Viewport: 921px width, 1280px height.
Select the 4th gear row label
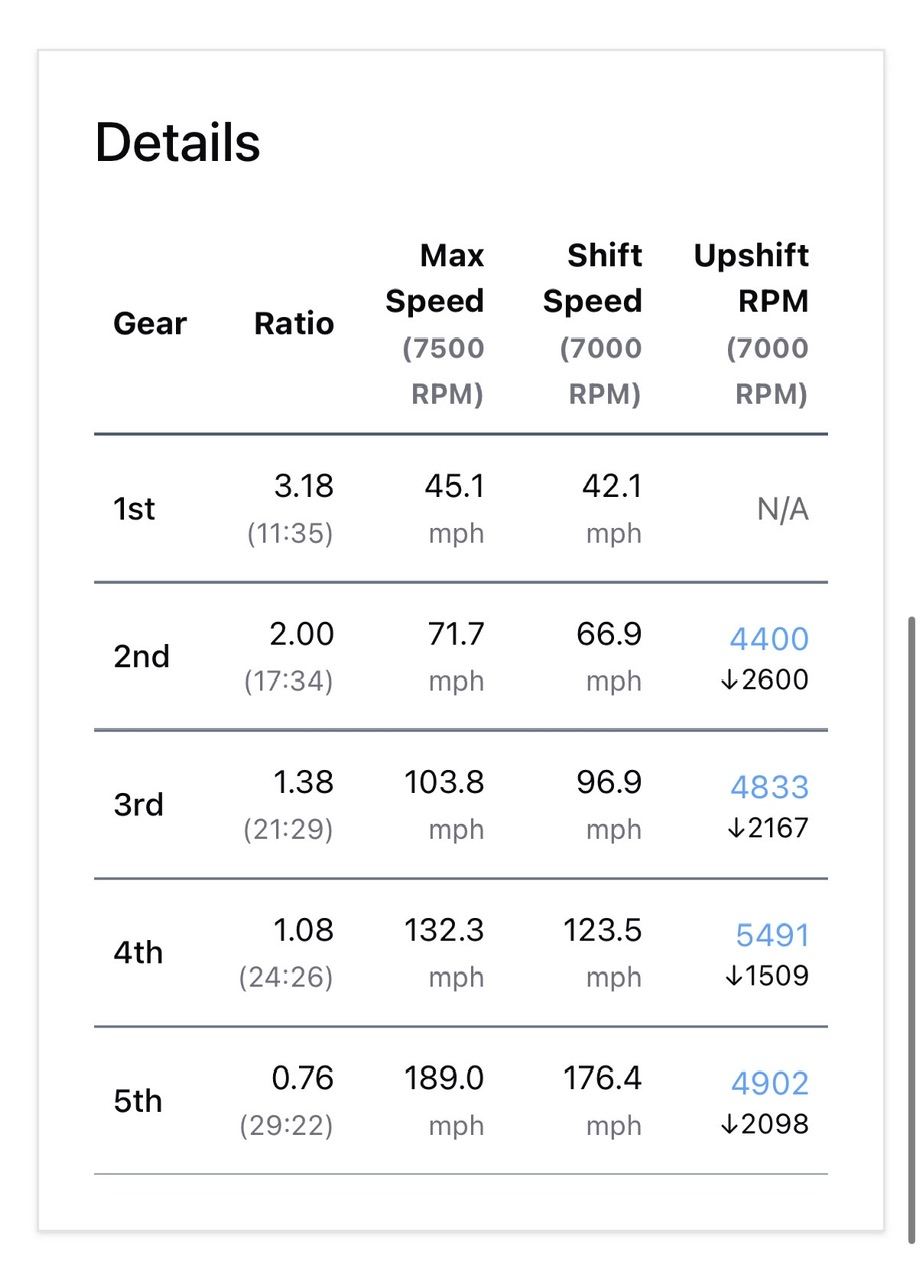coord(138,953)
